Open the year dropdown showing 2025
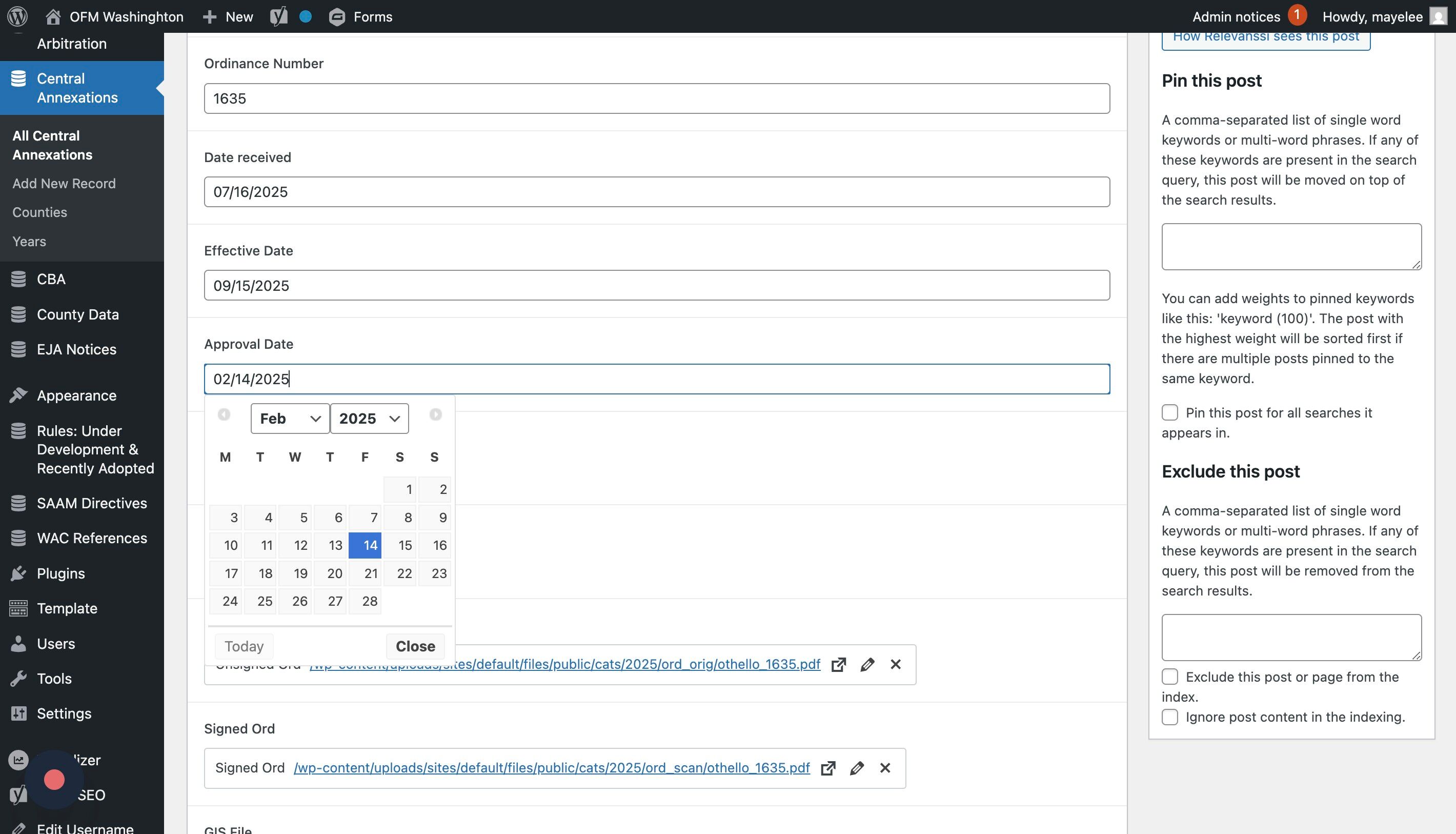The width and height of the screenshot is (1456, 834). [369, 419]
